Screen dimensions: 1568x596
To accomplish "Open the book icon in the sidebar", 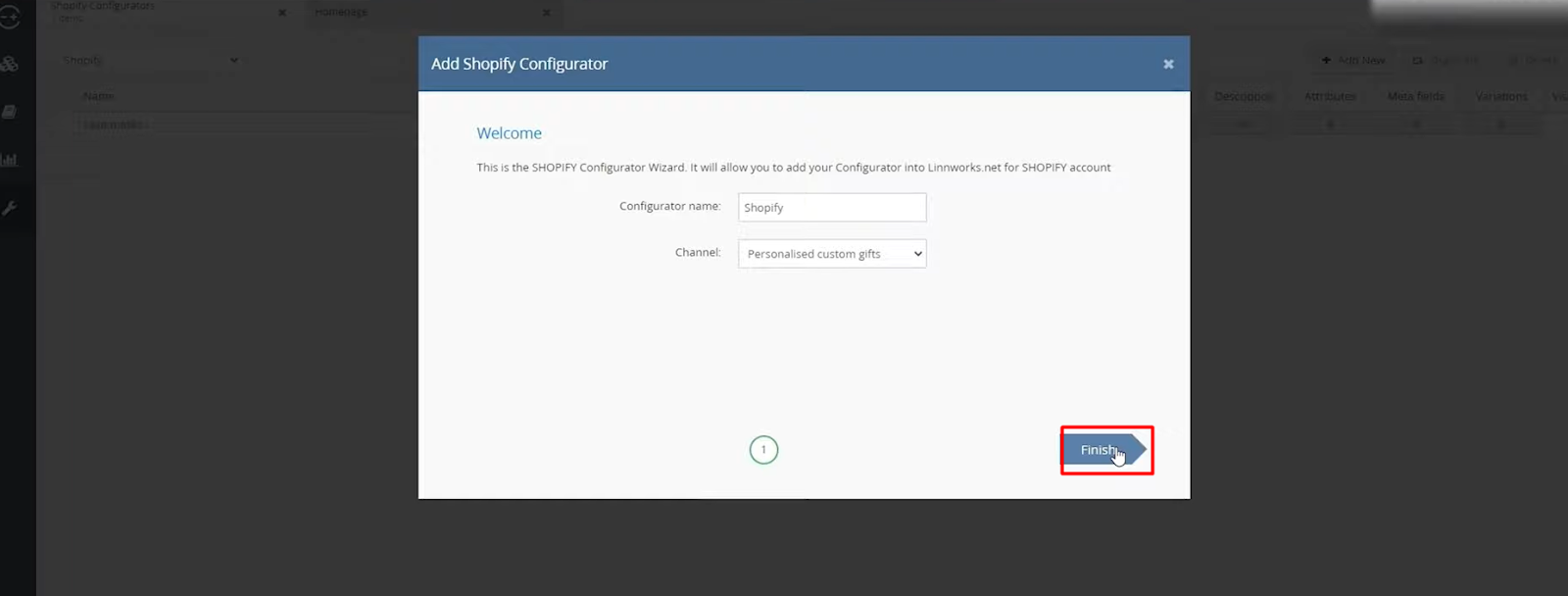I will pyautogui.click(x=10, y=112).
